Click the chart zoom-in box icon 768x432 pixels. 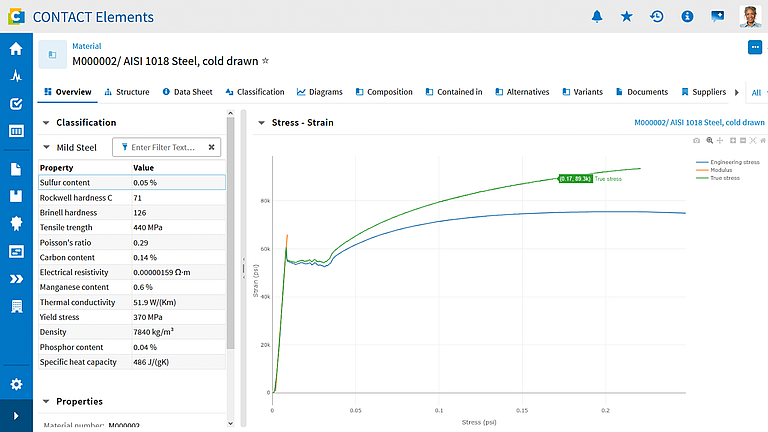733,141
